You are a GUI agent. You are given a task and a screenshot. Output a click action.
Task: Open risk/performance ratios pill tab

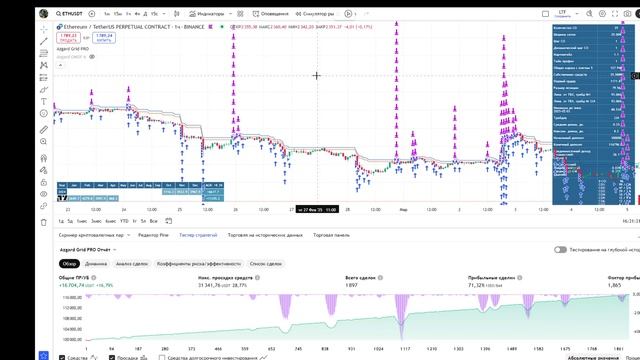tap(199, 264)
